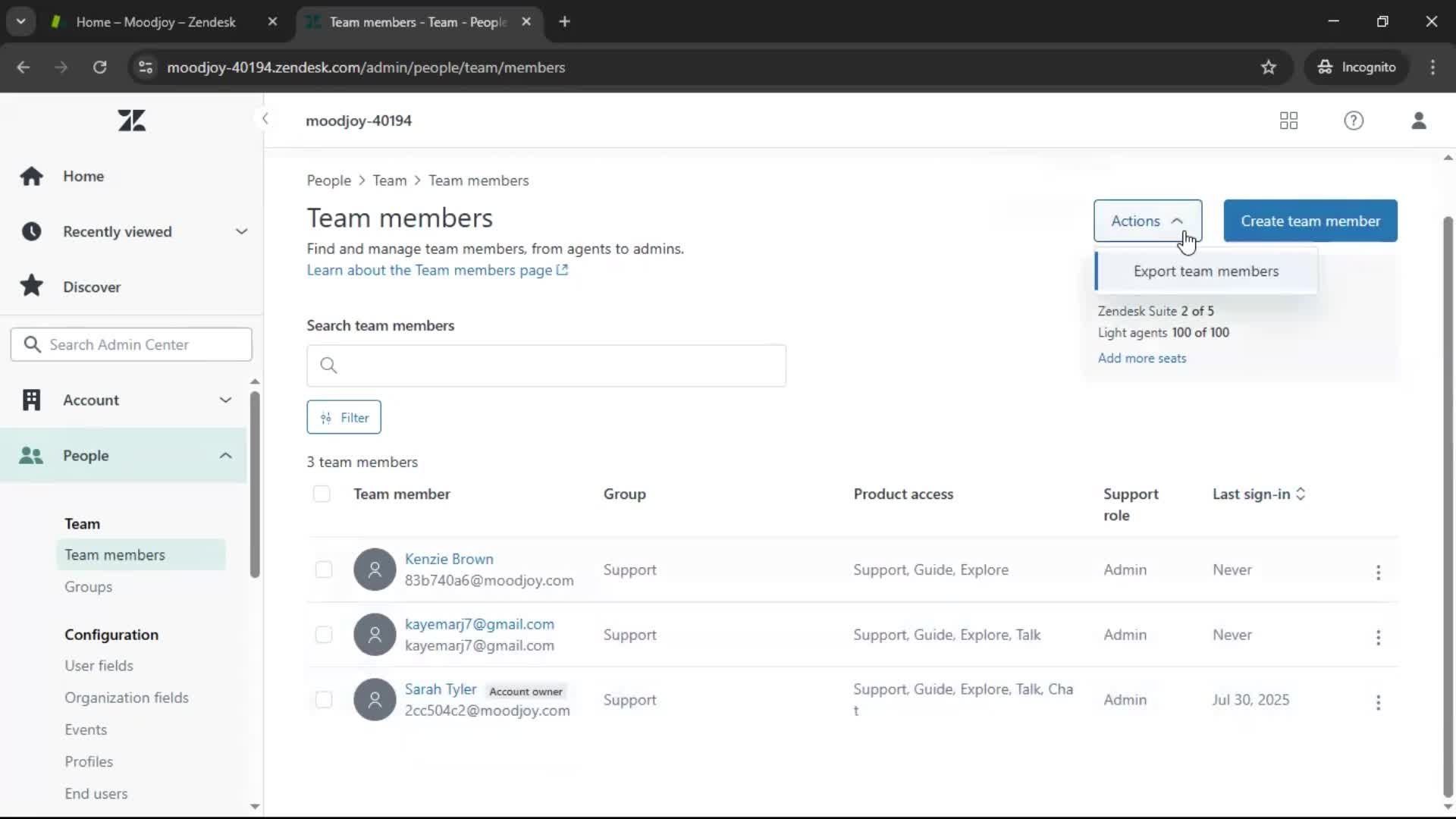Click the sidebar vertical scrollbar
1456x819 pixels.
pyautogui.click(x=255, y=485)
